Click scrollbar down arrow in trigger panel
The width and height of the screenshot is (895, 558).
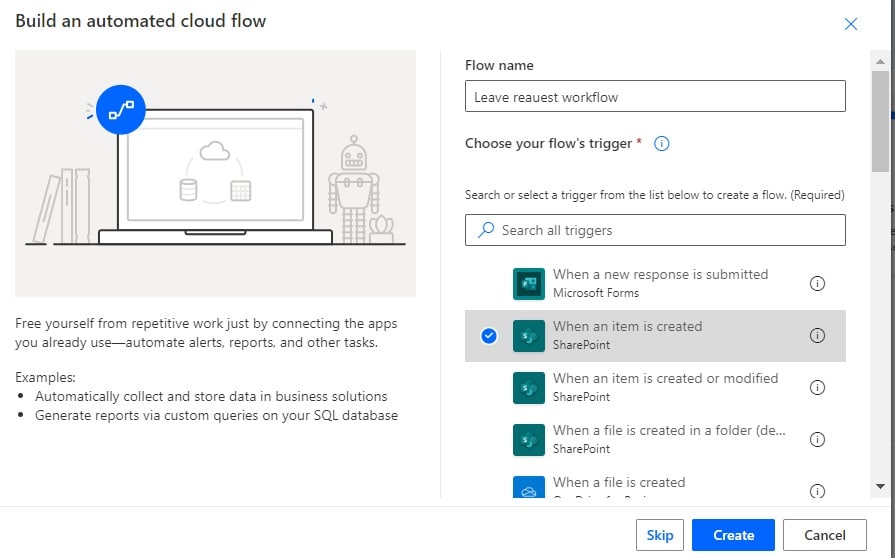[x=880, y=487]
